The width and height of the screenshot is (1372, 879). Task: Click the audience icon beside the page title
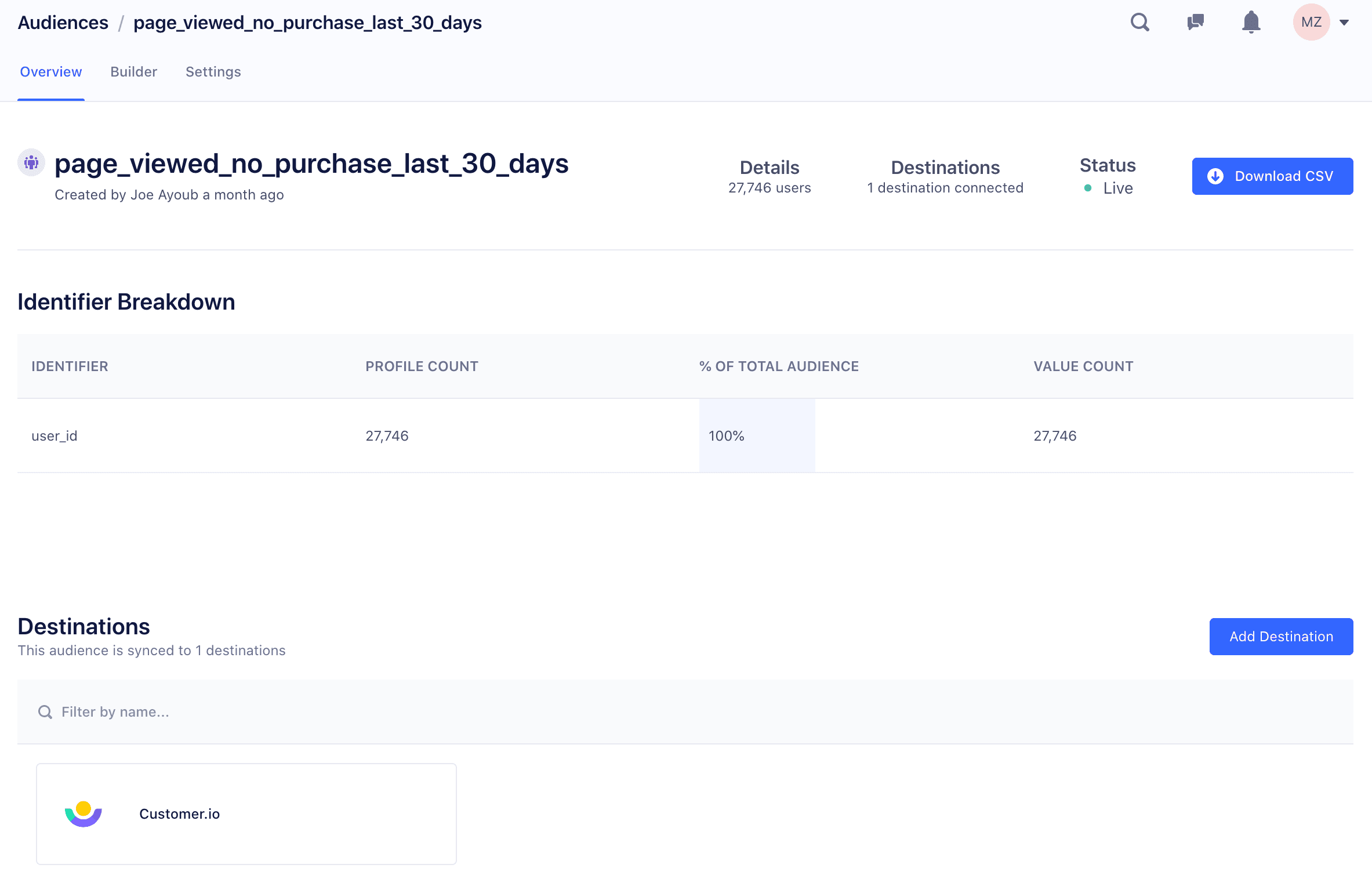31,162
